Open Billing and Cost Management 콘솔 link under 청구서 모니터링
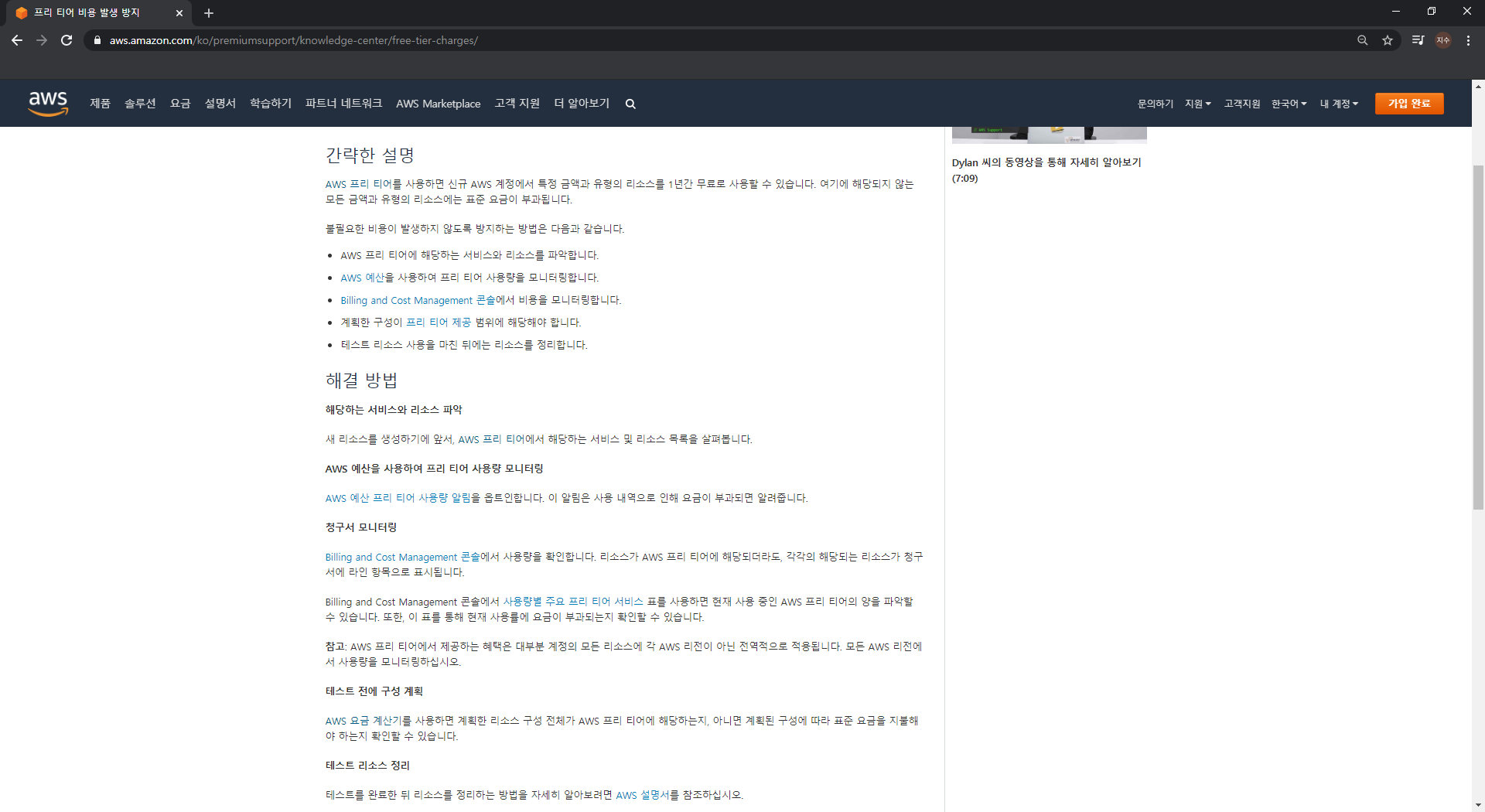This screenshot has height=812, width=1485. [402, 557]
